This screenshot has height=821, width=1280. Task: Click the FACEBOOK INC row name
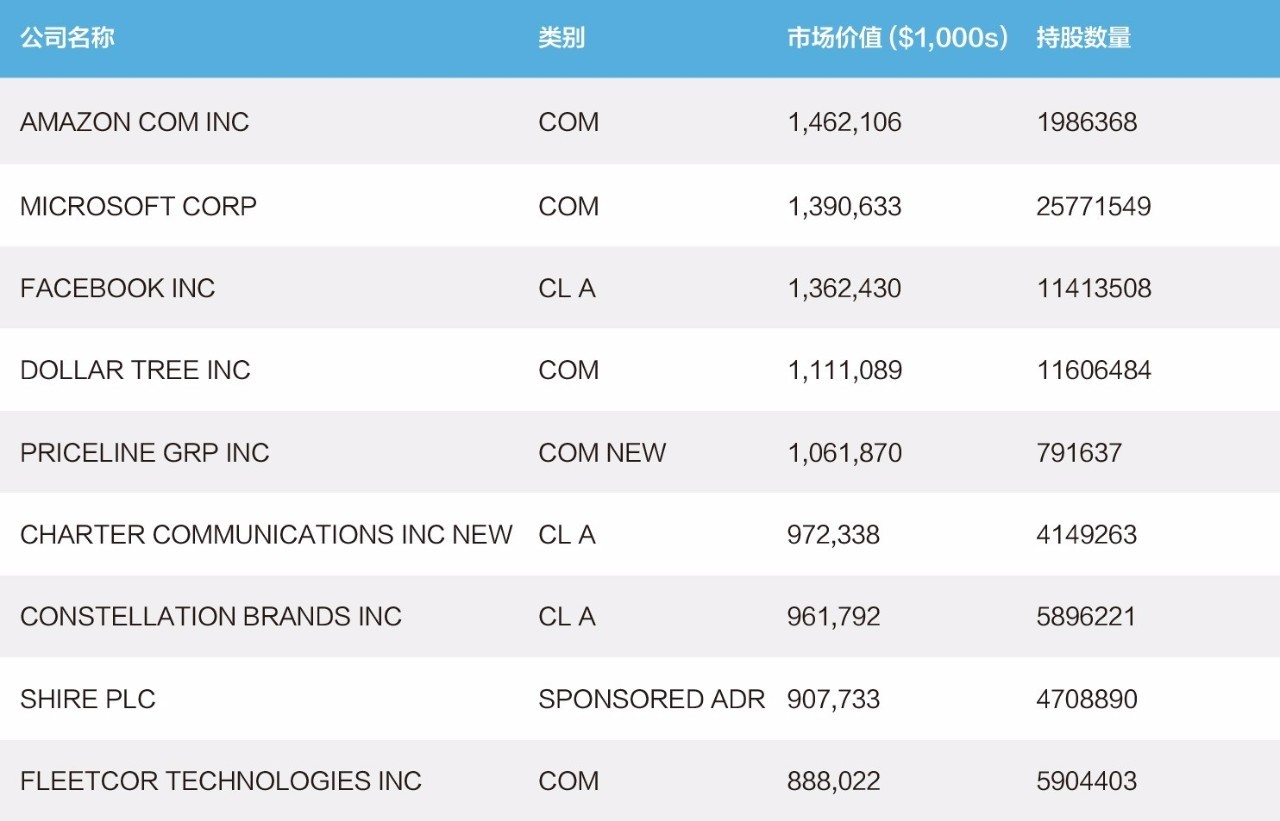(x=117, y=288)
